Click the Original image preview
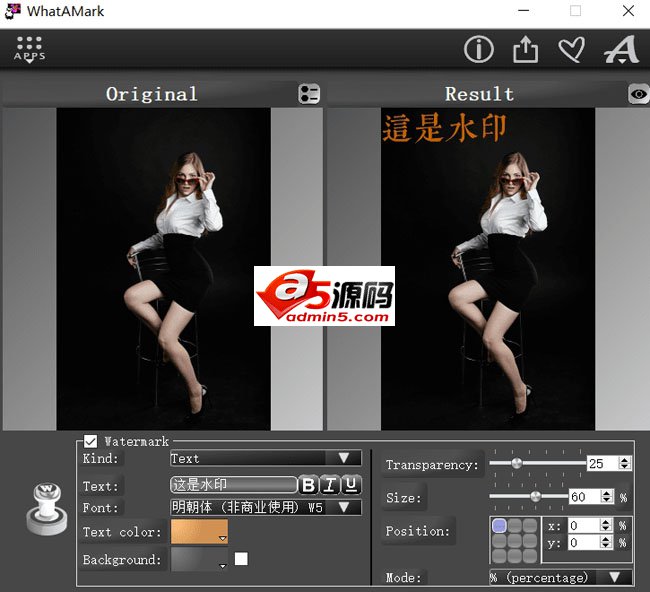650x592 pixels. pos(163,269)
